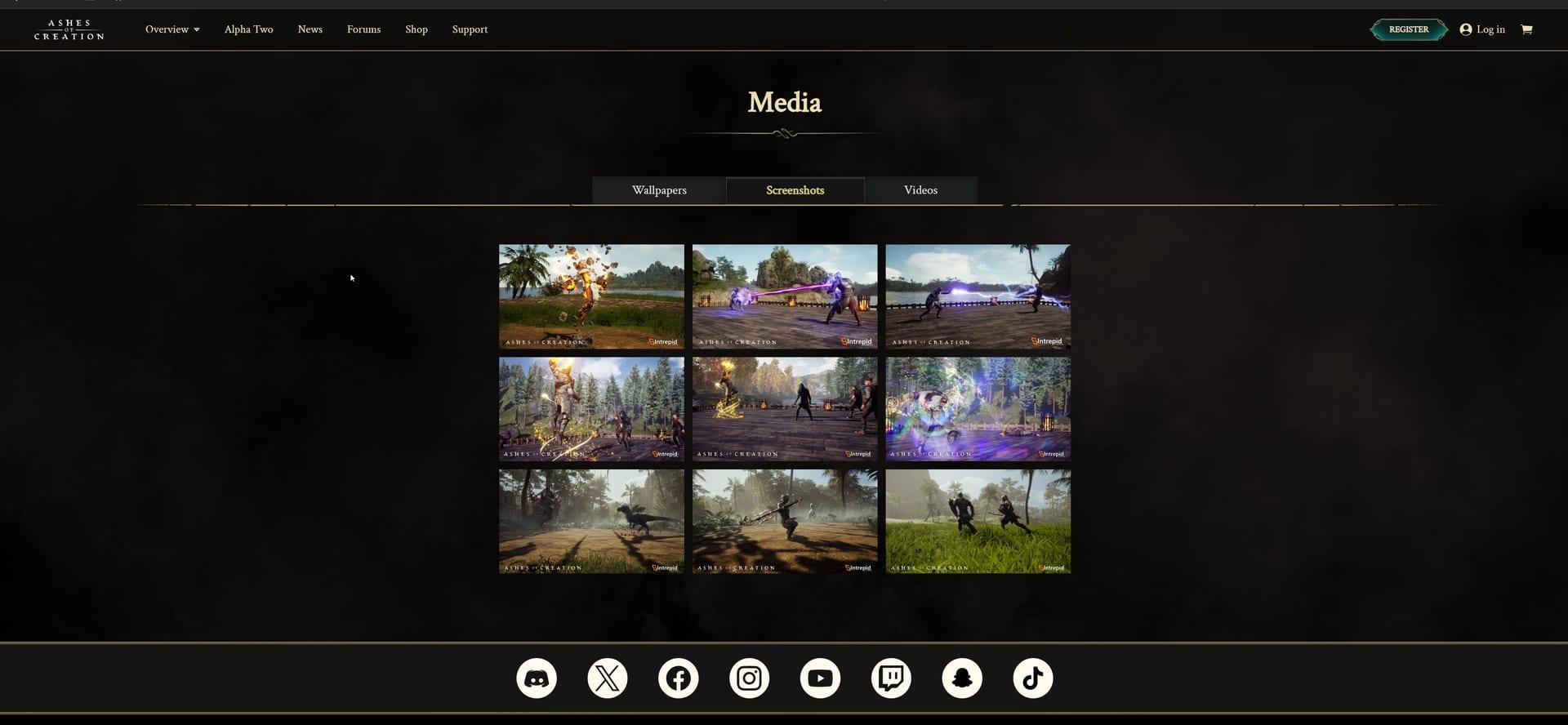Go to the Alpha Two page
This screenshot has width=1568, height=725.
(249, 29)
